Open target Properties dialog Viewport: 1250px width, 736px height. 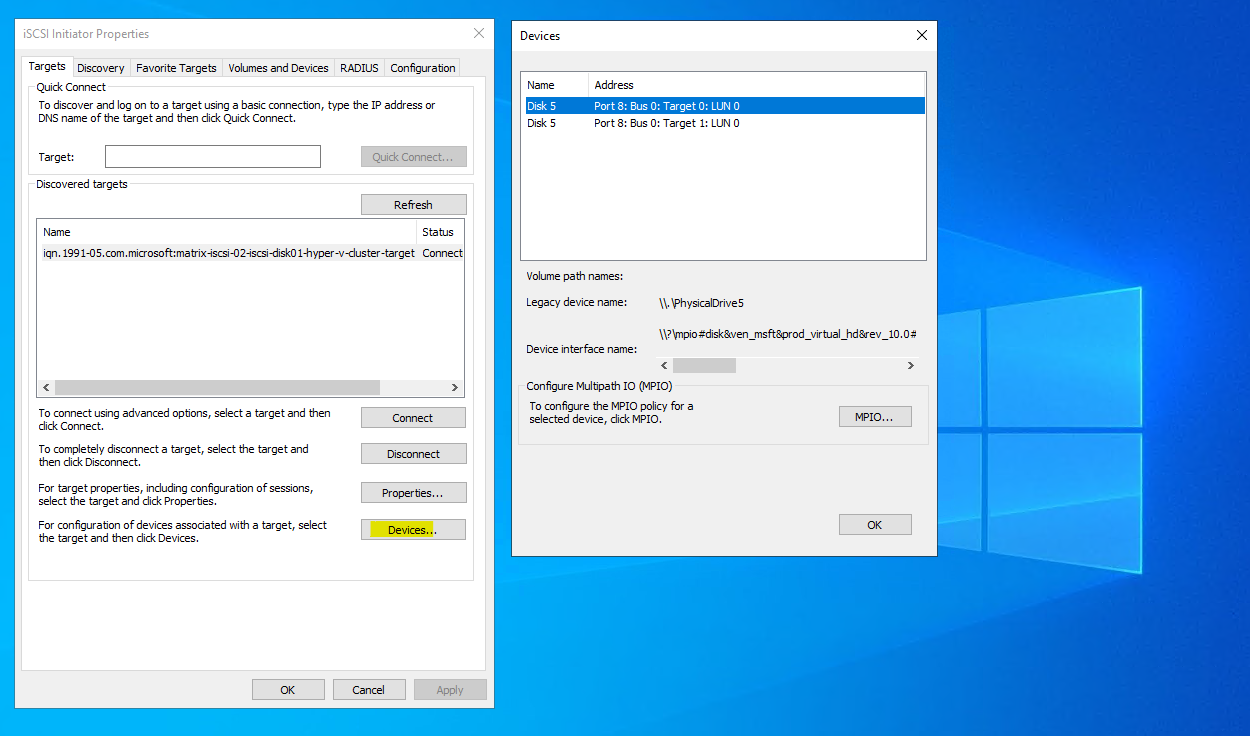coord(413,493)
